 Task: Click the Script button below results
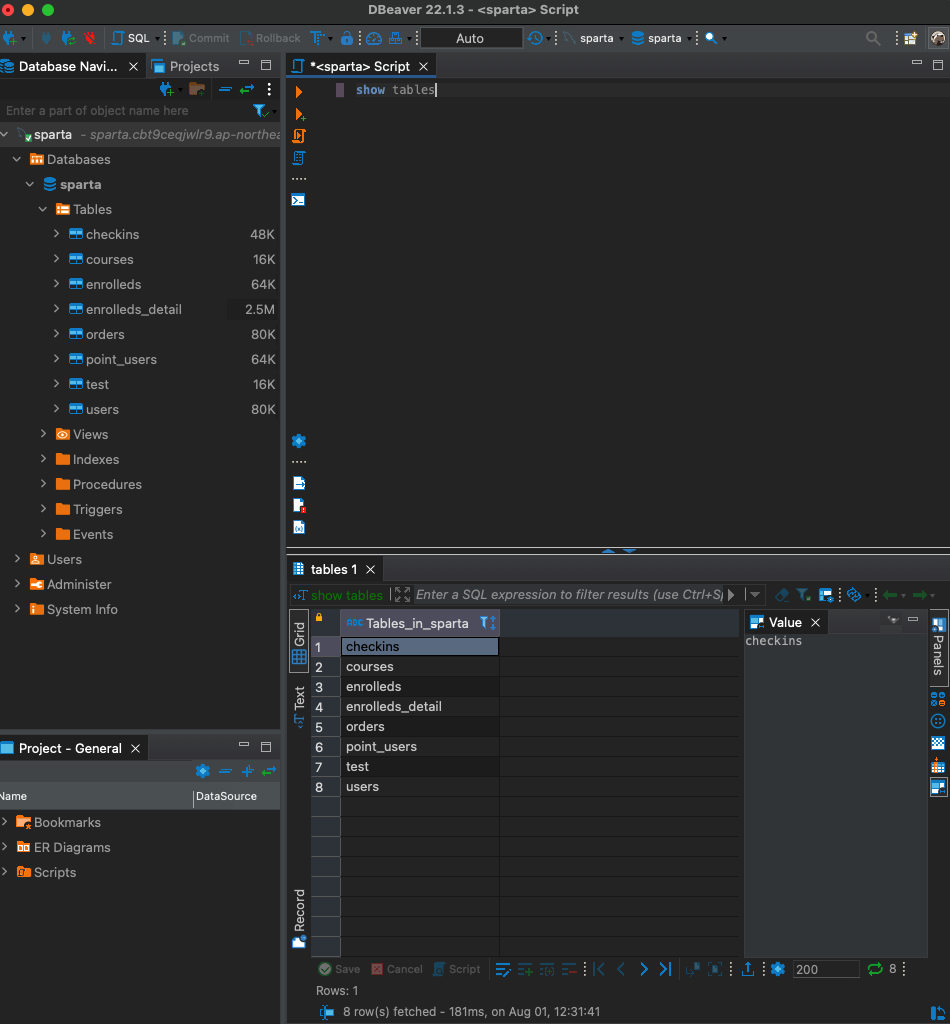click(x=457, y=969)
